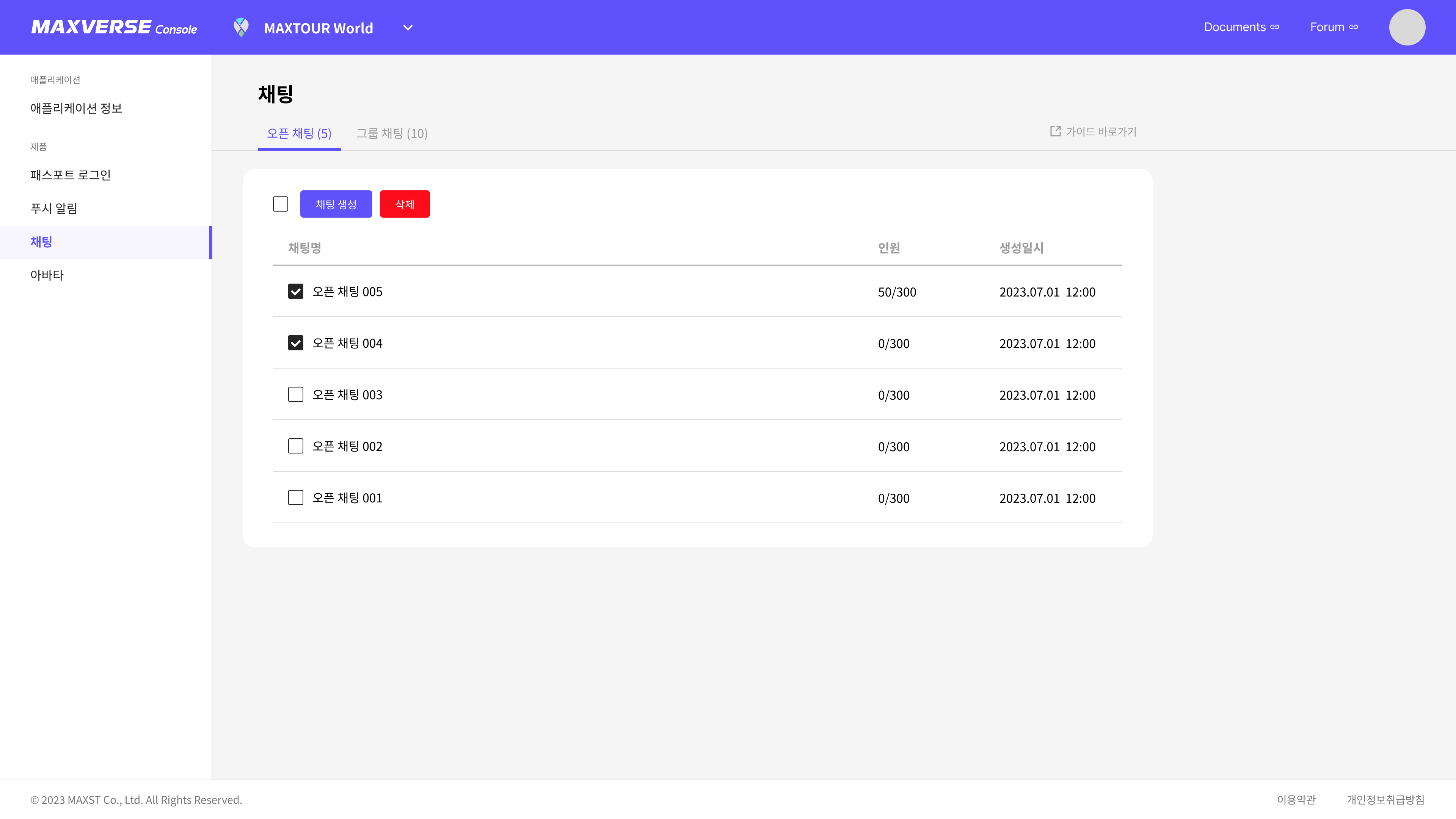Open 아바타 in the sidebar
Viewport: 1456px width, 819px height.
47,275
